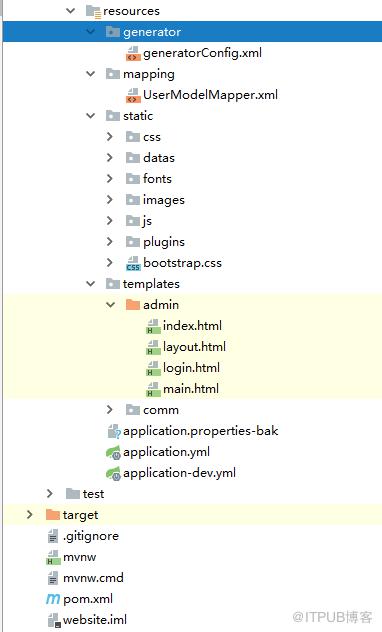382x632 pixels.
Task: Click bootstrap.css file icon
Action: tap(133, 263)
